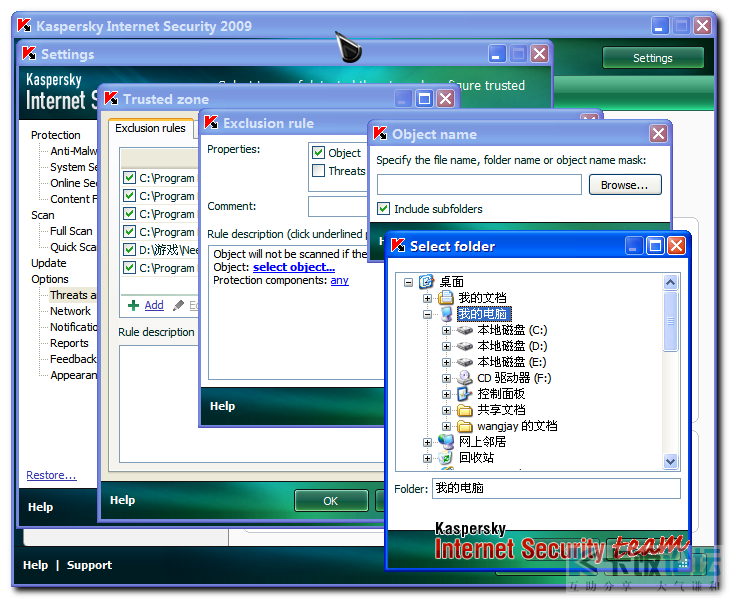This screenshot has height=599, width=729.
Task: Click Kaspersky logo icon in Object name title
Action: [380, 133]
